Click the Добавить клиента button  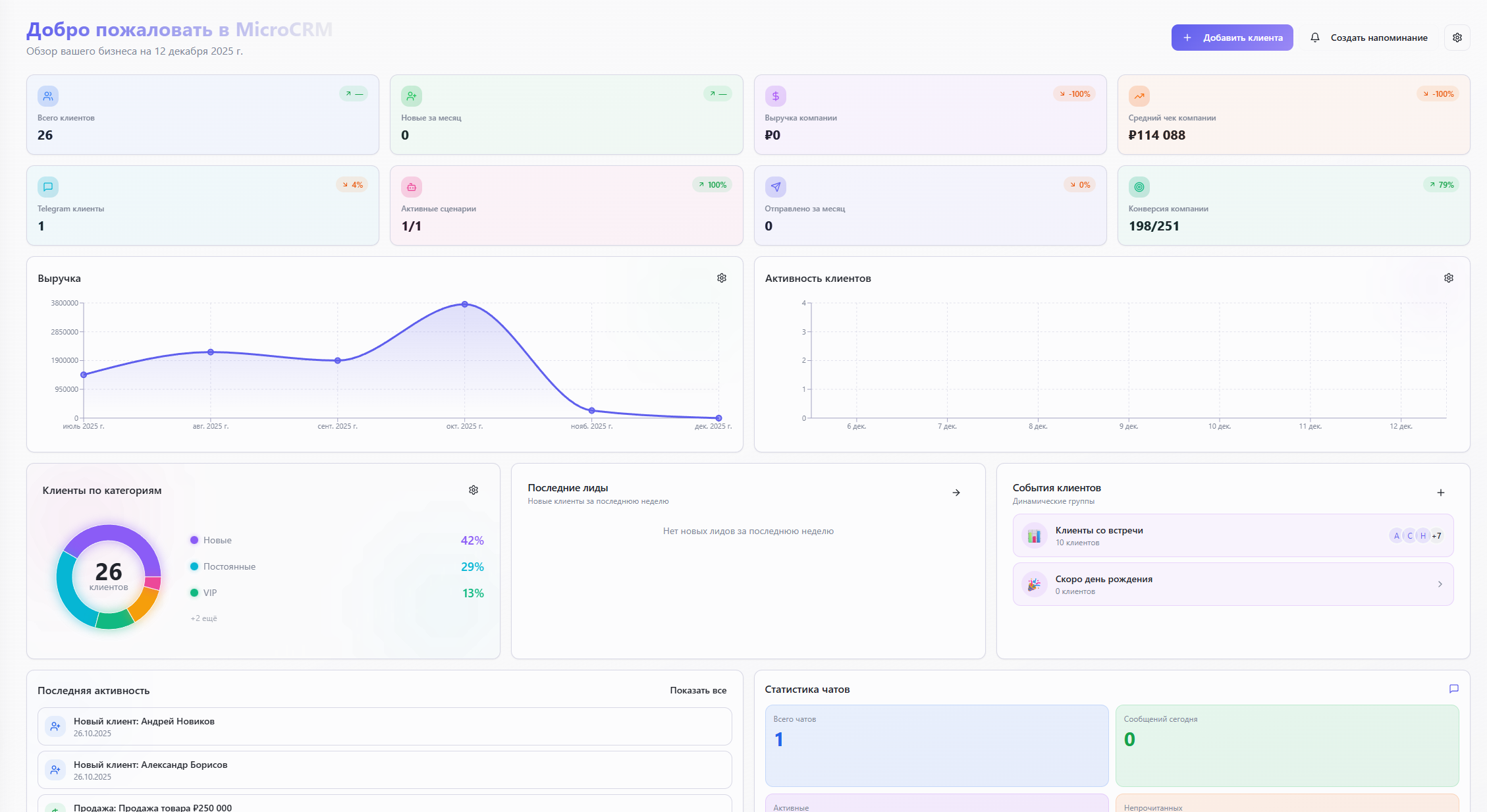pyautogui.click(x=1231, y=38)
